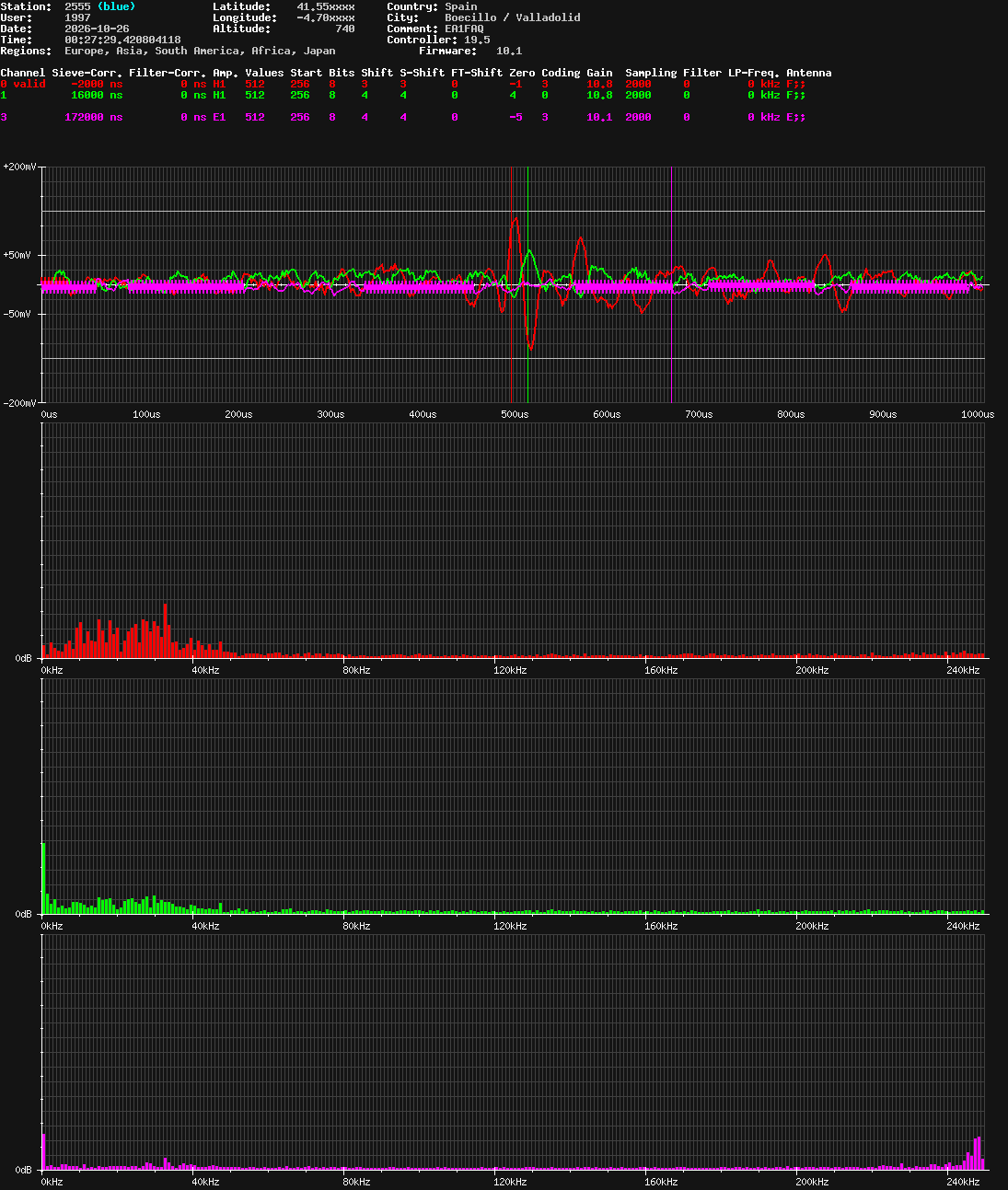This screenshot has height=1190, width=1008.
Task: Click the Coding column header
Action: pyautogui.click(x=561, y=73)
